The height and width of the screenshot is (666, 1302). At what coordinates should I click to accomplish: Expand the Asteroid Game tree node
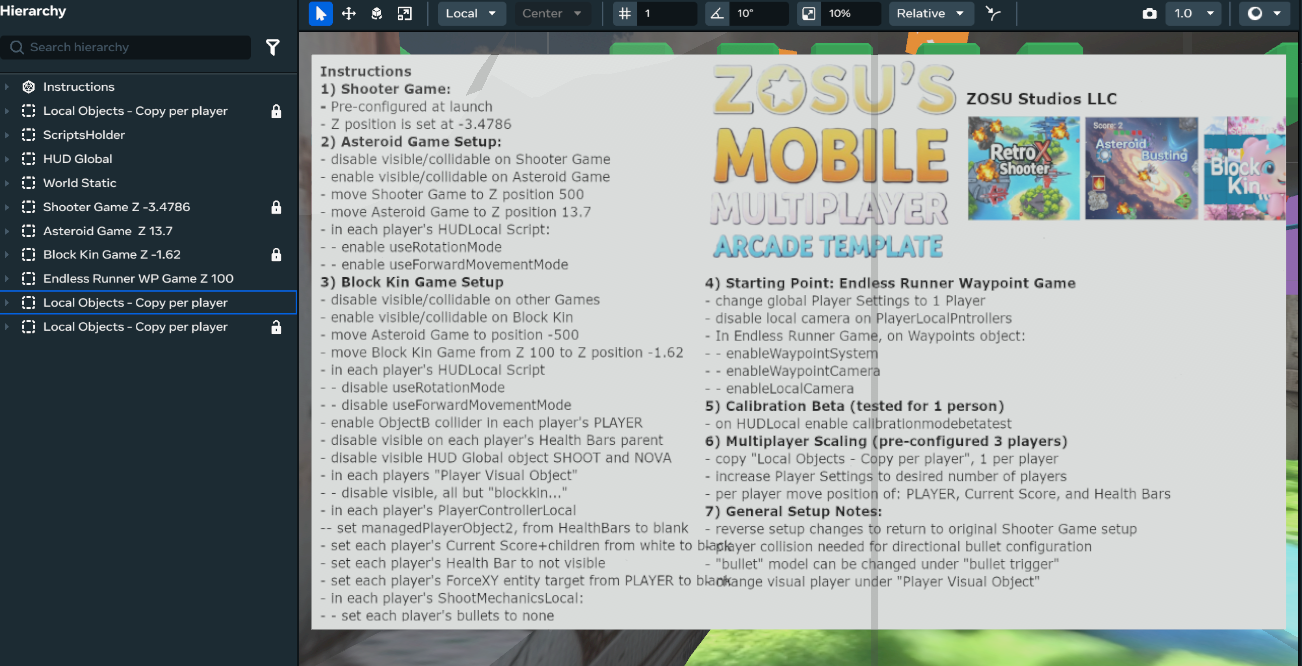tap(7, 231)
